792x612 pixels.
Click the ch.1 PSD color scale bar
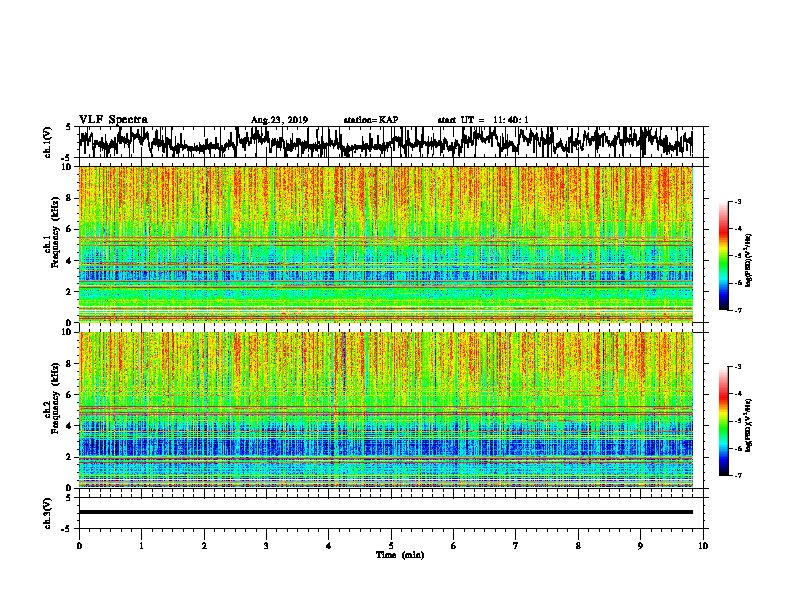724,256
